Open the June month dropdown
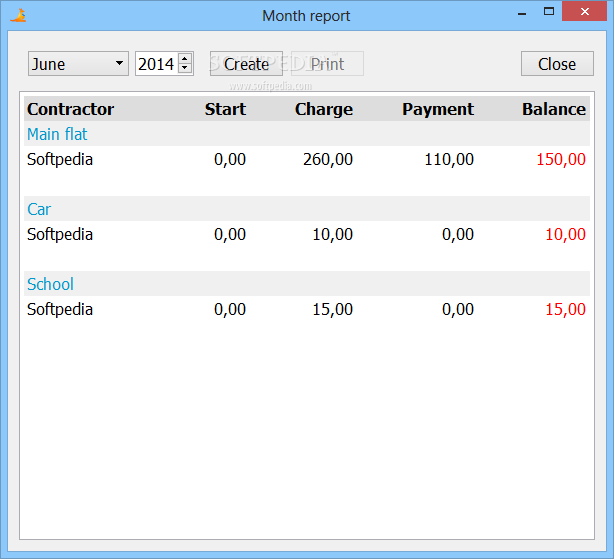The height and width of the screenshot is (559, 614). (78, 63)
